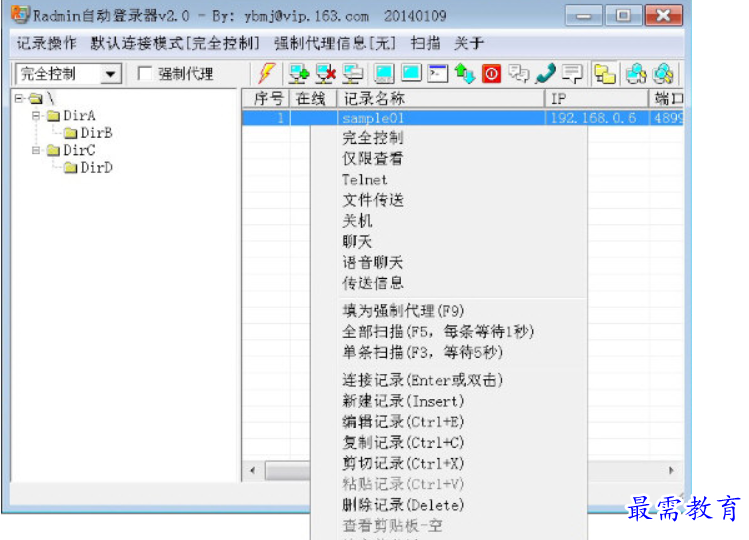749x540 pixels.
Task: Click the yellow folders toolbar icon
Action: click(605, 74)
